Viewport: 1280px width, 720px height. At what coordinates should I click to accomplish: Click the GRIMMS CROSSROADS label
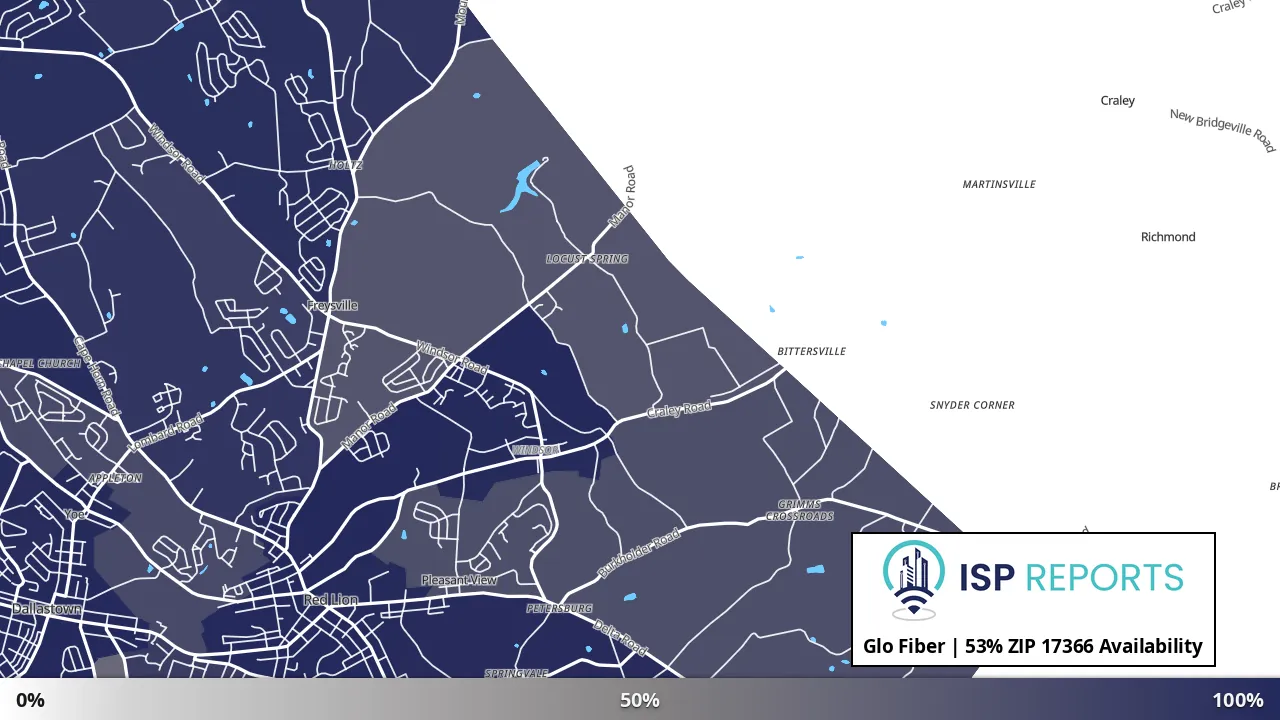(800, 511)
